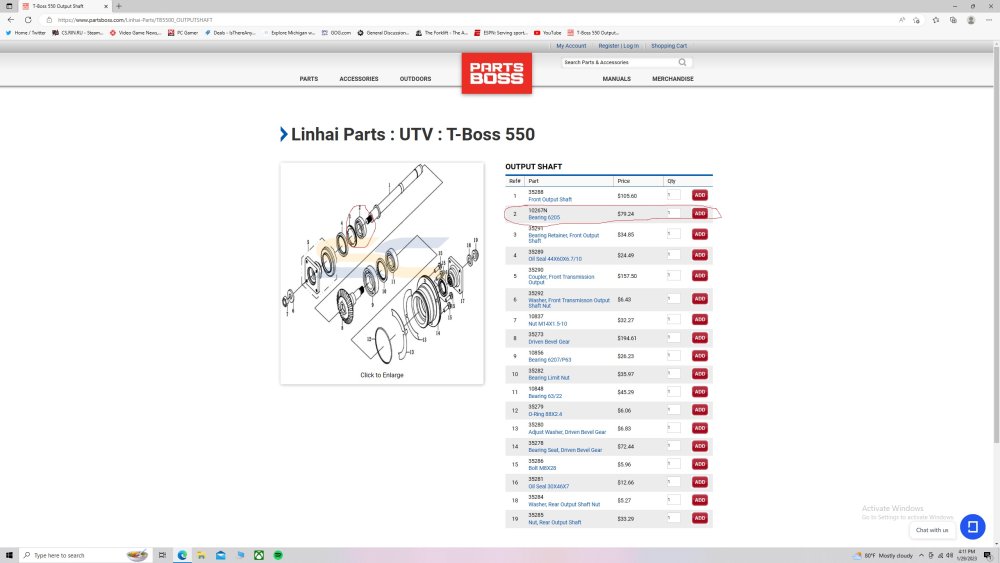The height and width of the screenshot is (563, 1000).
Task: Open a new browser tab
Action: pos(119,6)
